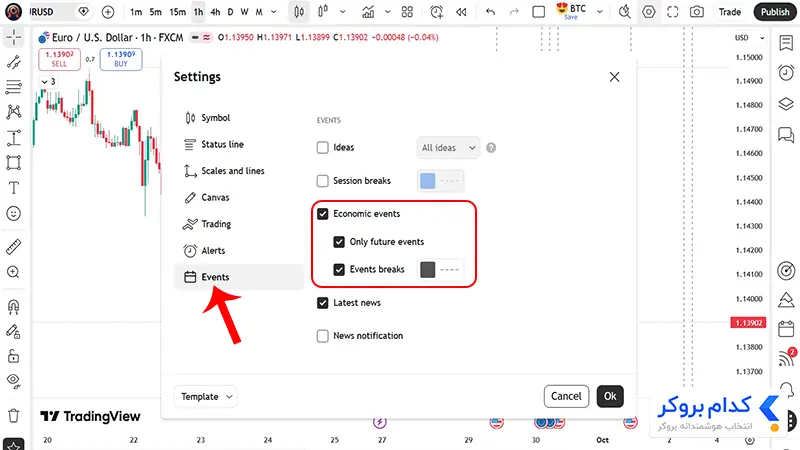Open the USD currency dropdown

pyautogui.click(x=749, y=38)
